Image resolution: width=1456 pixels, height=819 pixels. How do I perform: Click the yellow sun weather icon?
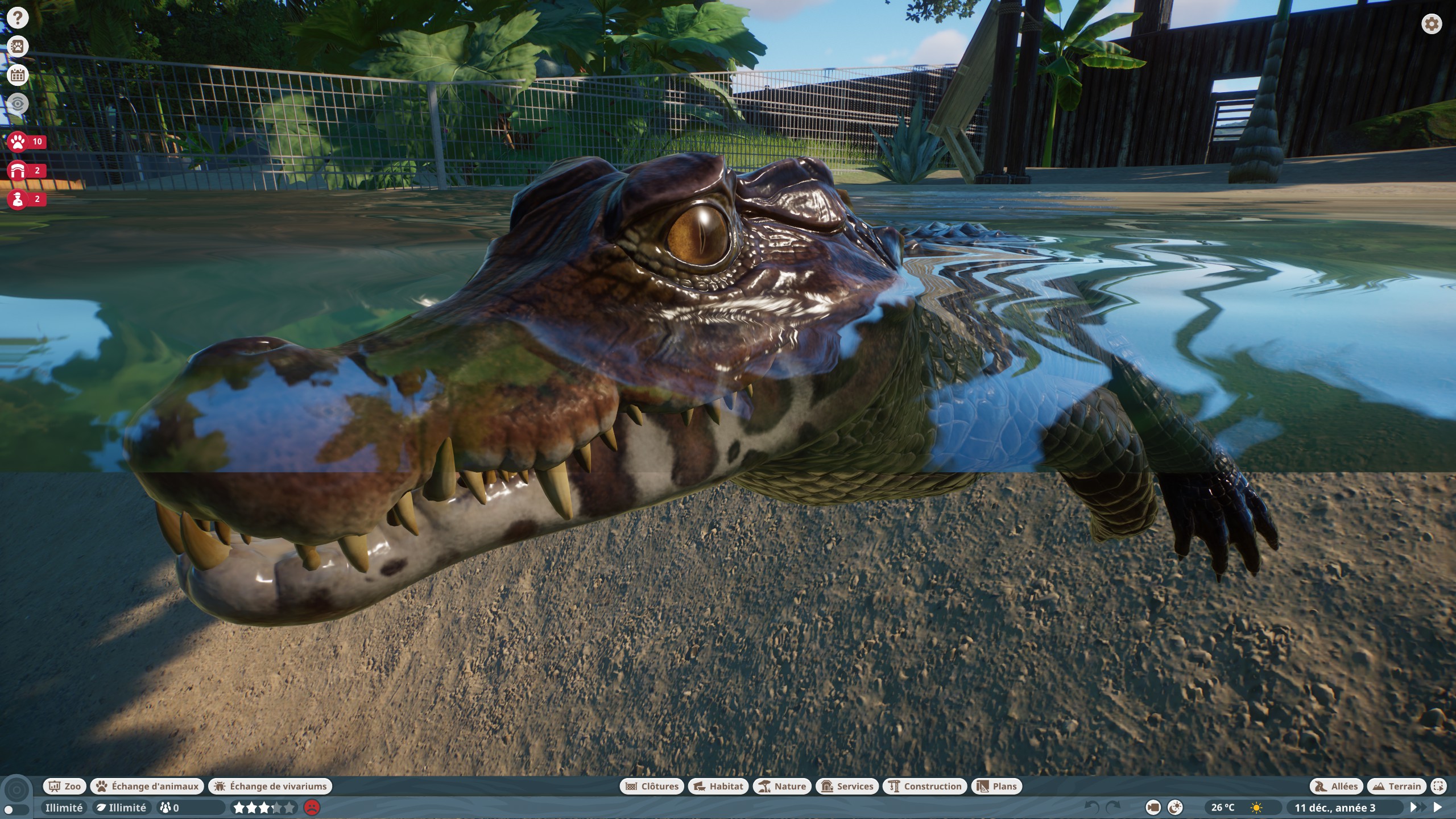coord(1257,807)
